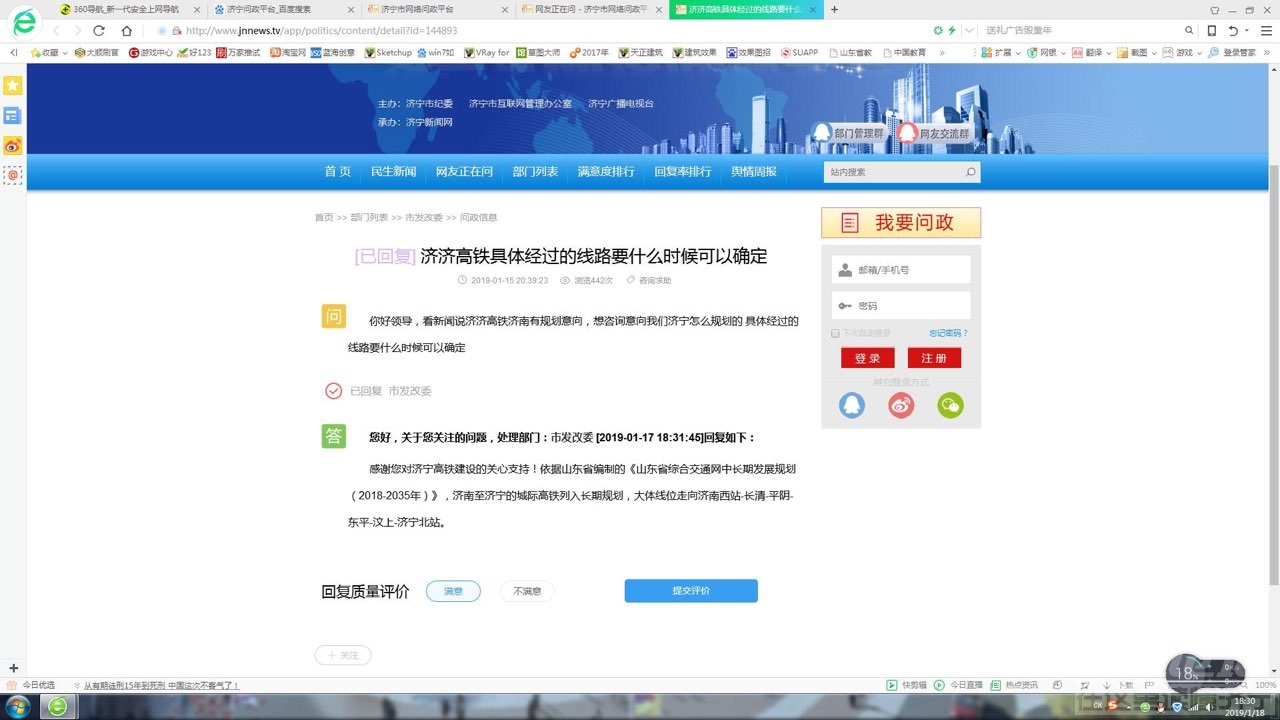Collapse bookmarks bar with left chevron
This screenshot has width=1280, height=720.
tap(14, 52)
